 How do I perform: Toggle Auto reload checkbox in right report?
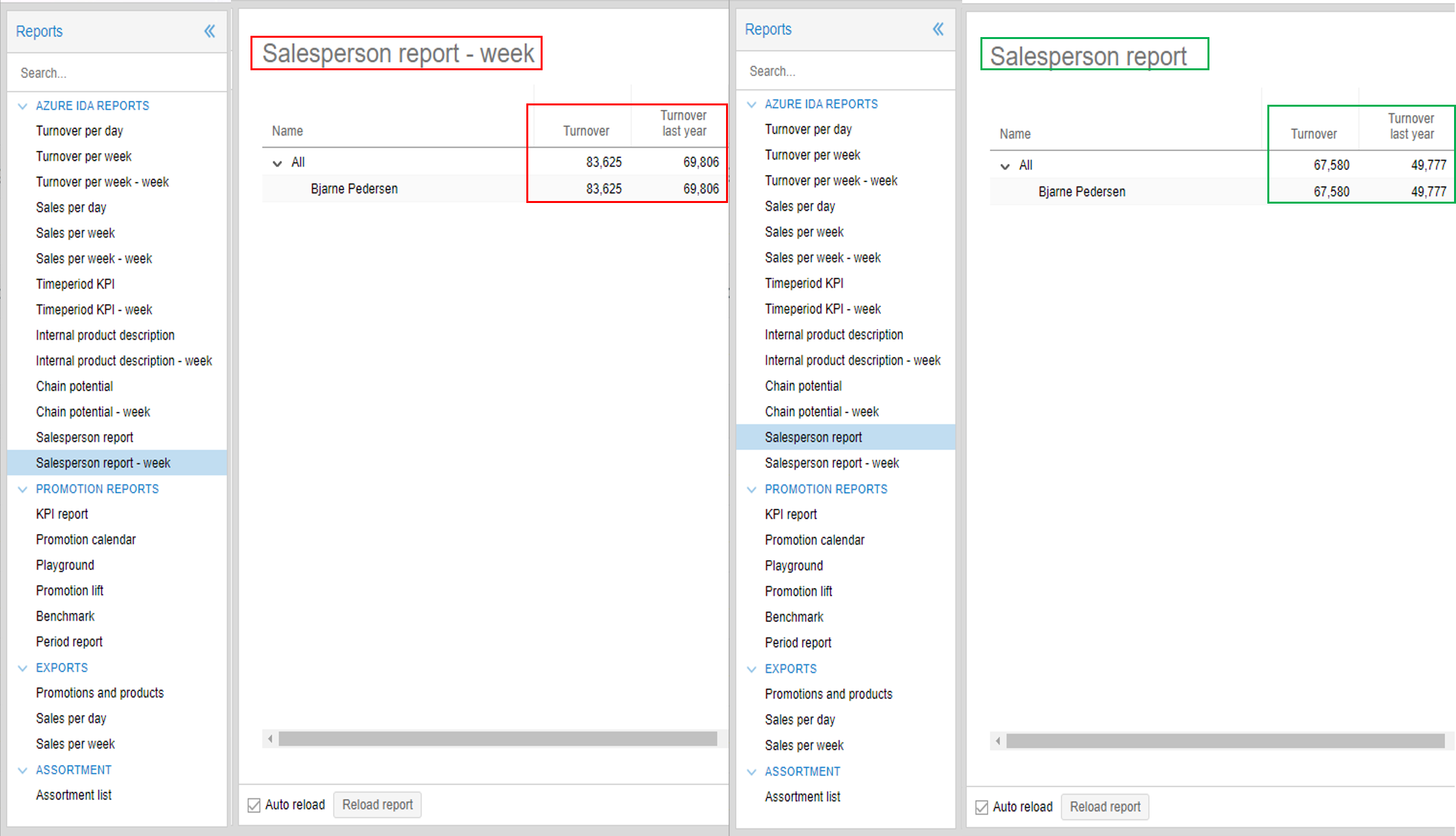[982, 807]
